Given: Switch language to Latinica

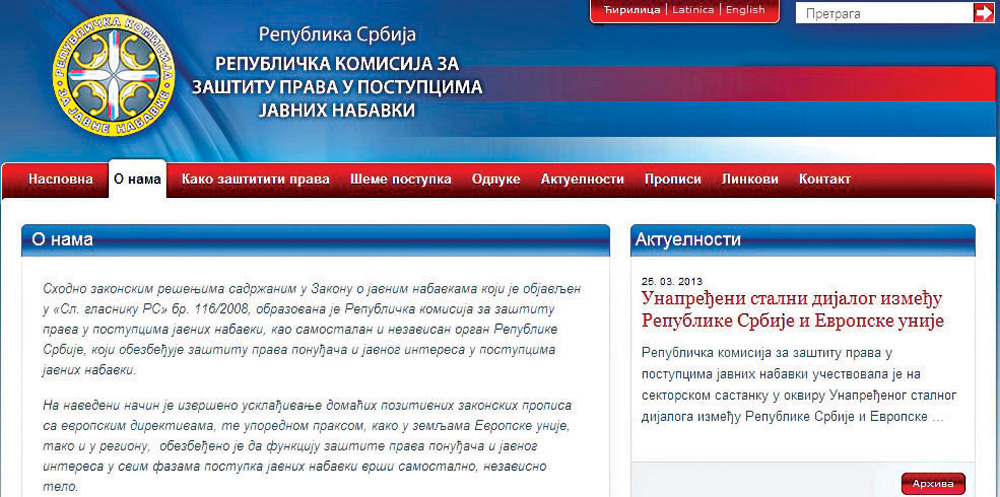Looking at the screenshot, I should point(693,10).
